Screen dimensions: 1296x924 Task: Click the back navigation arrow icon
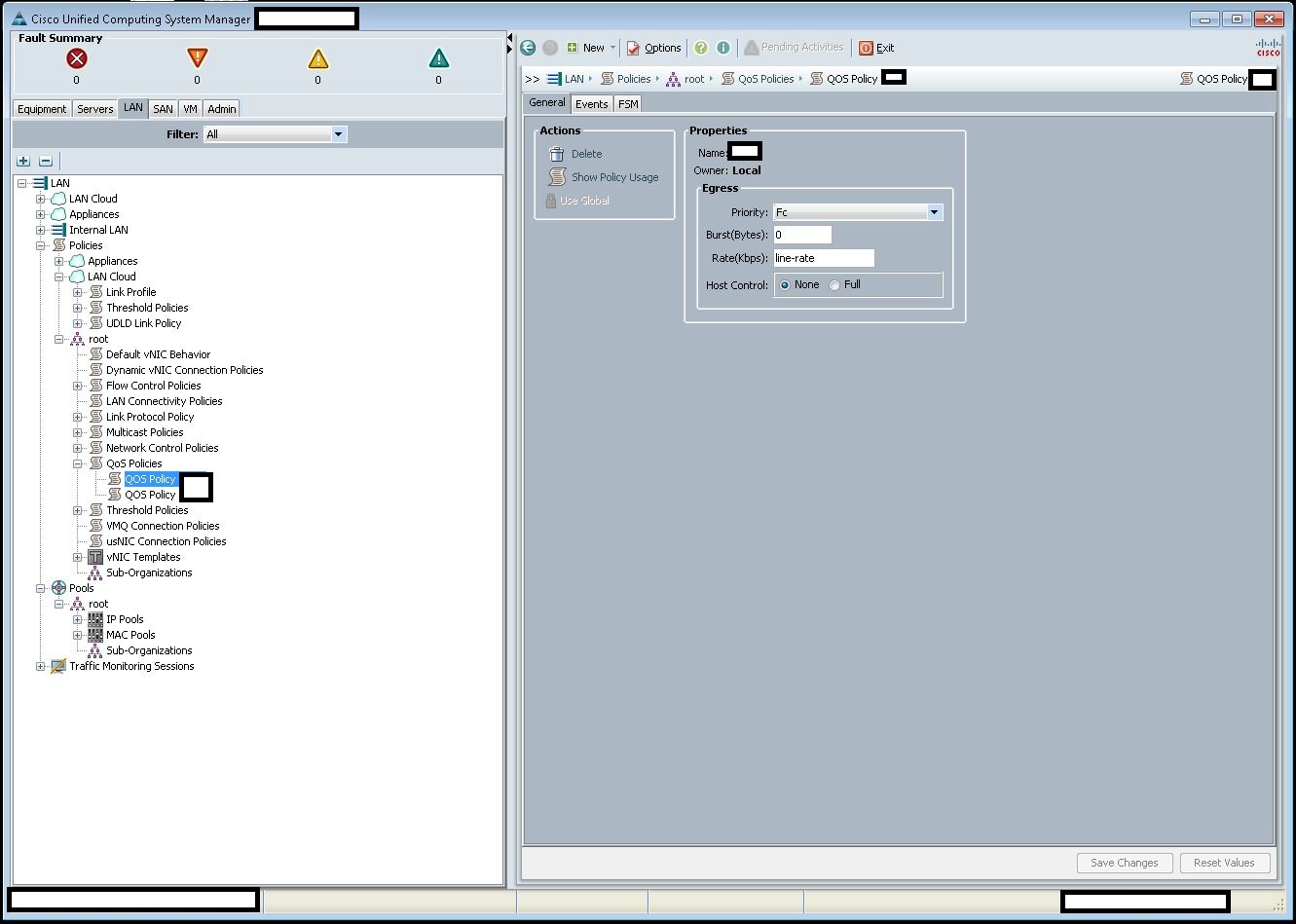point(529,48)
